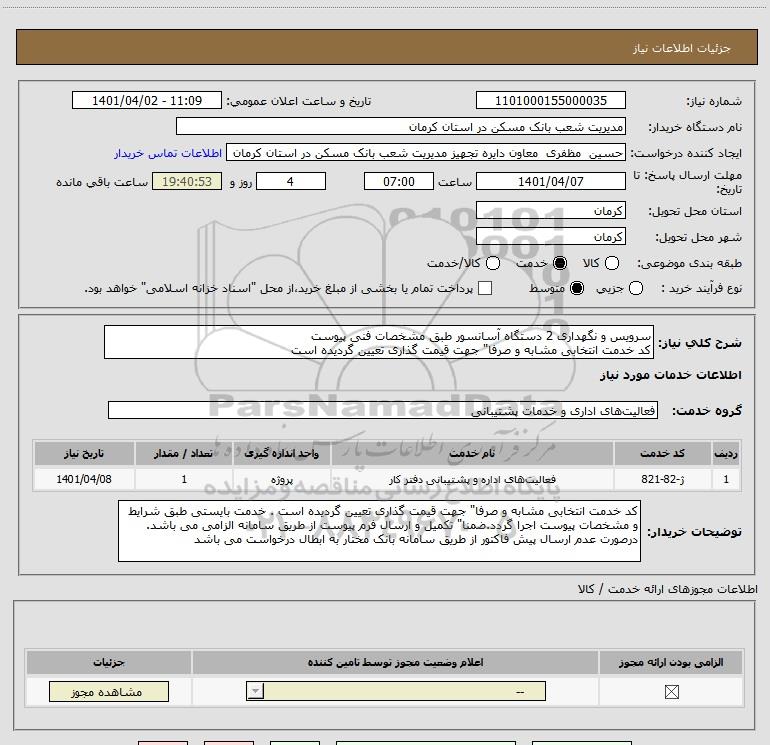The width and height of the screenshot is (770, 745).
Task: Click the request number field 1101000155000035
Action: tap(550, 100)
